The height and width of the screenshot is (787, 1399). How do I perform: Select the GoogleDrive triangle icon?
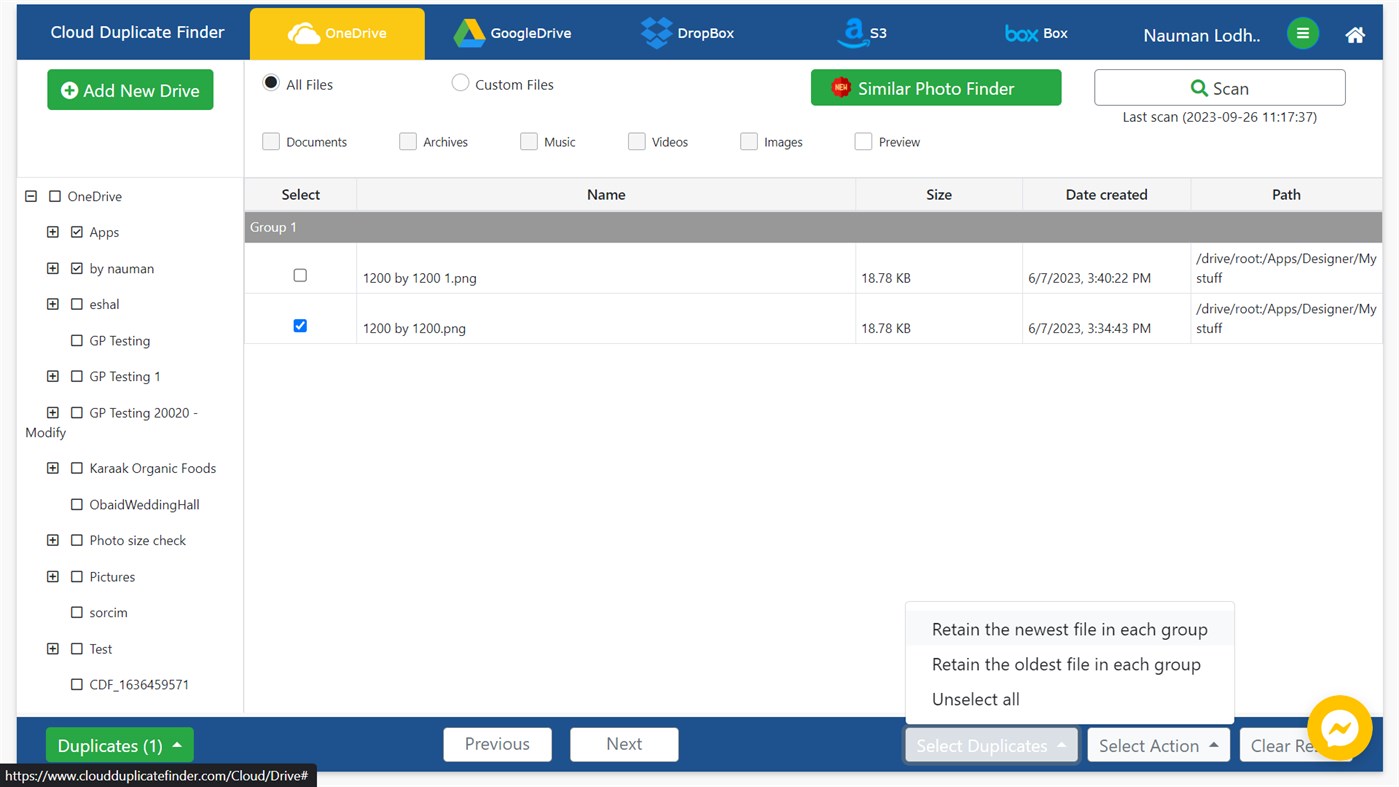469,32
